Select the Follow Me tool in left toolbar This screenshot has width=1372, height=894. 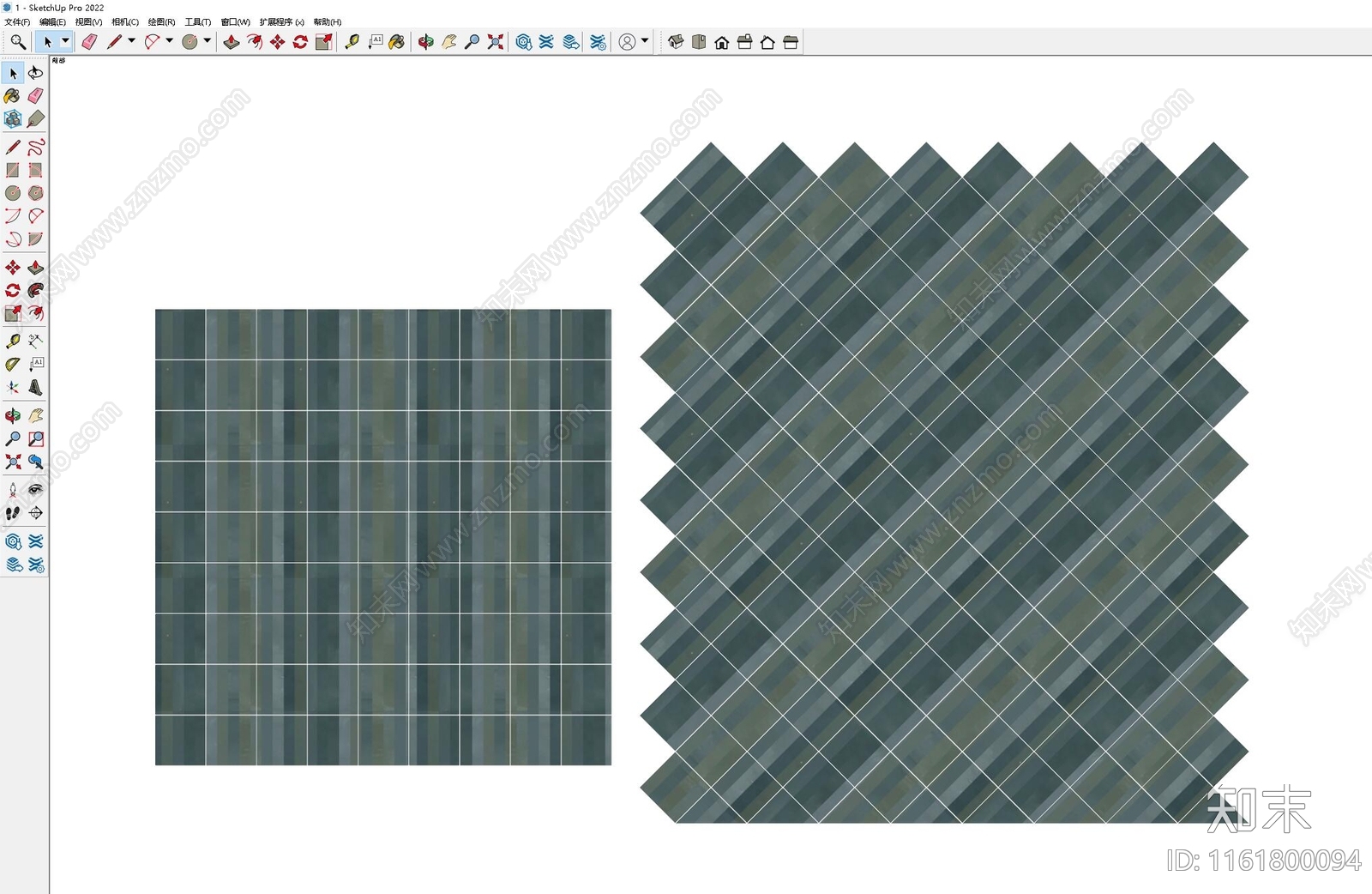35,290
